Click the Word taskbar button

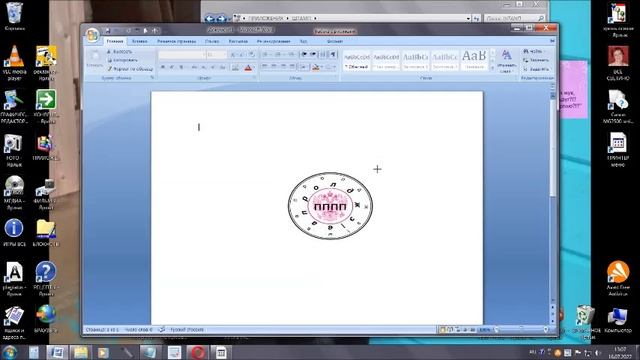[57, 352]
